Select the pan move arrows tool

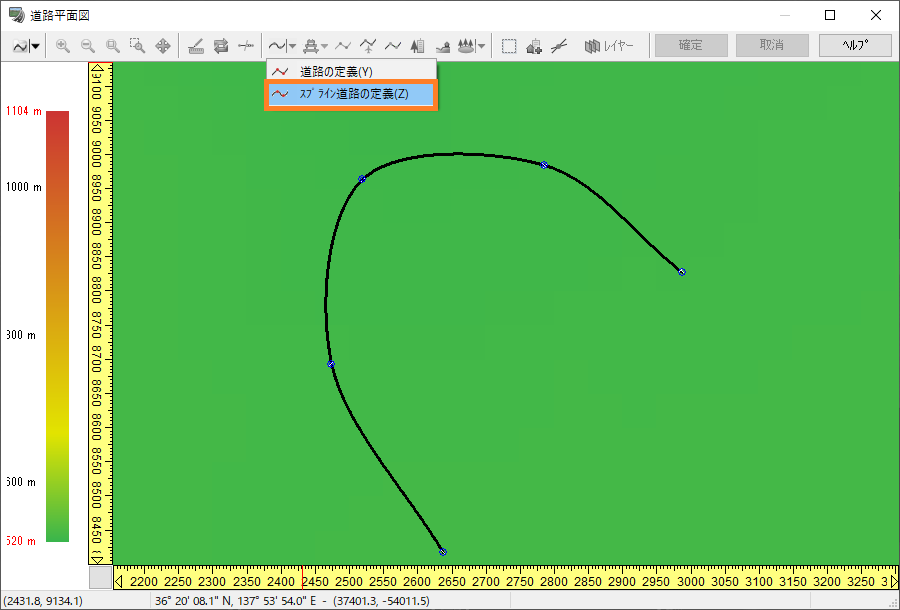163,46
